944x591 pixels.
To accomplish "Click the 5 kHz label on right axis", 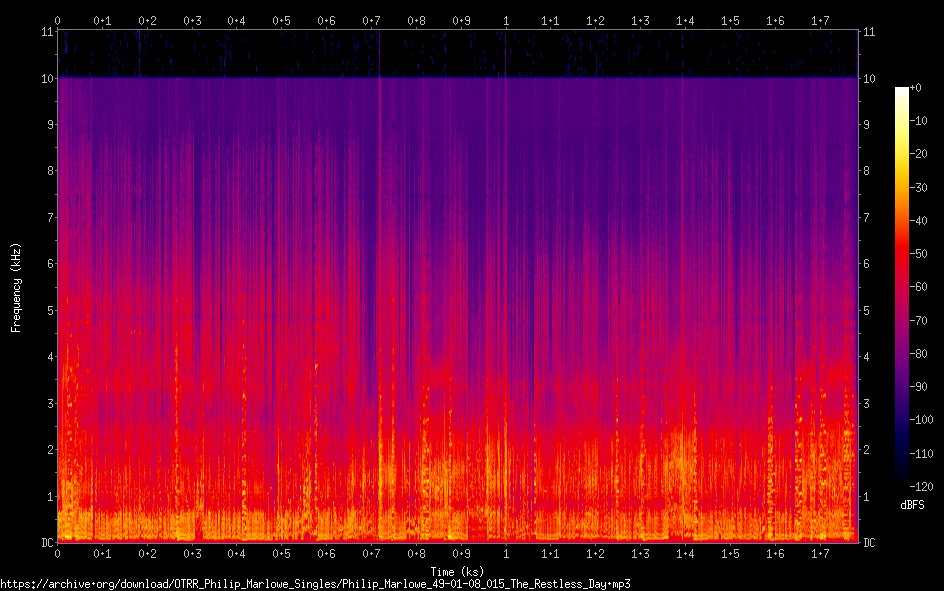I will [x=867, y=310].
